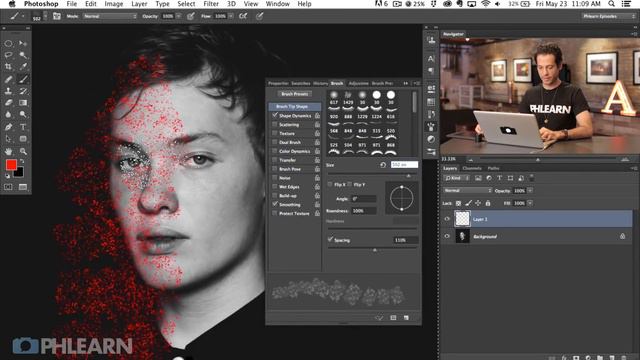
Task: Hide Layer 1 with its eye icon
Action: coord(447,219)
